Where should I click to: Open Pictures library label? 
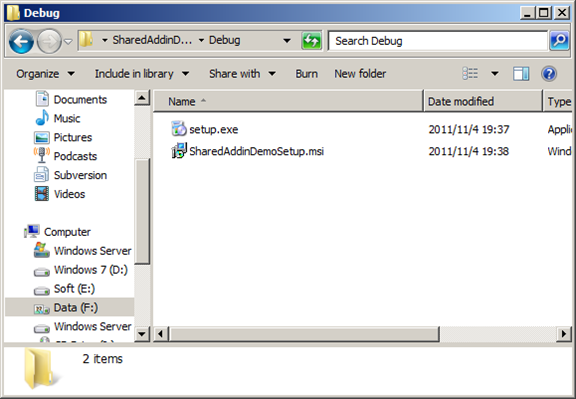[x=73, y=137]
